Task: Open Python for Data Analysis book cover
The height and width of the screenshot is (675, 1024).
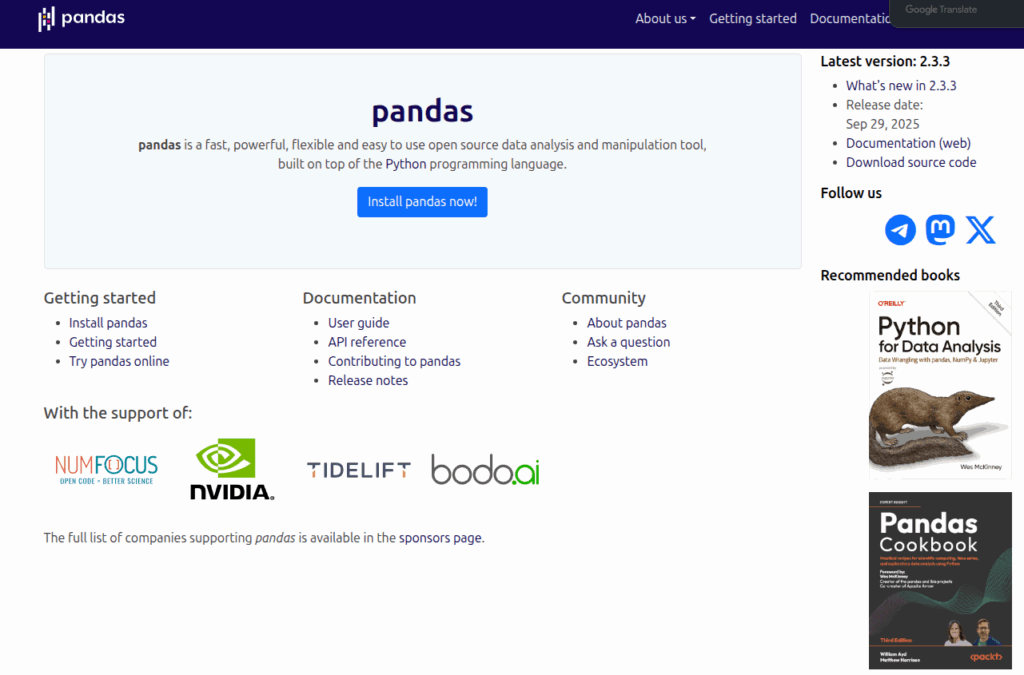Action: point(939,385)
